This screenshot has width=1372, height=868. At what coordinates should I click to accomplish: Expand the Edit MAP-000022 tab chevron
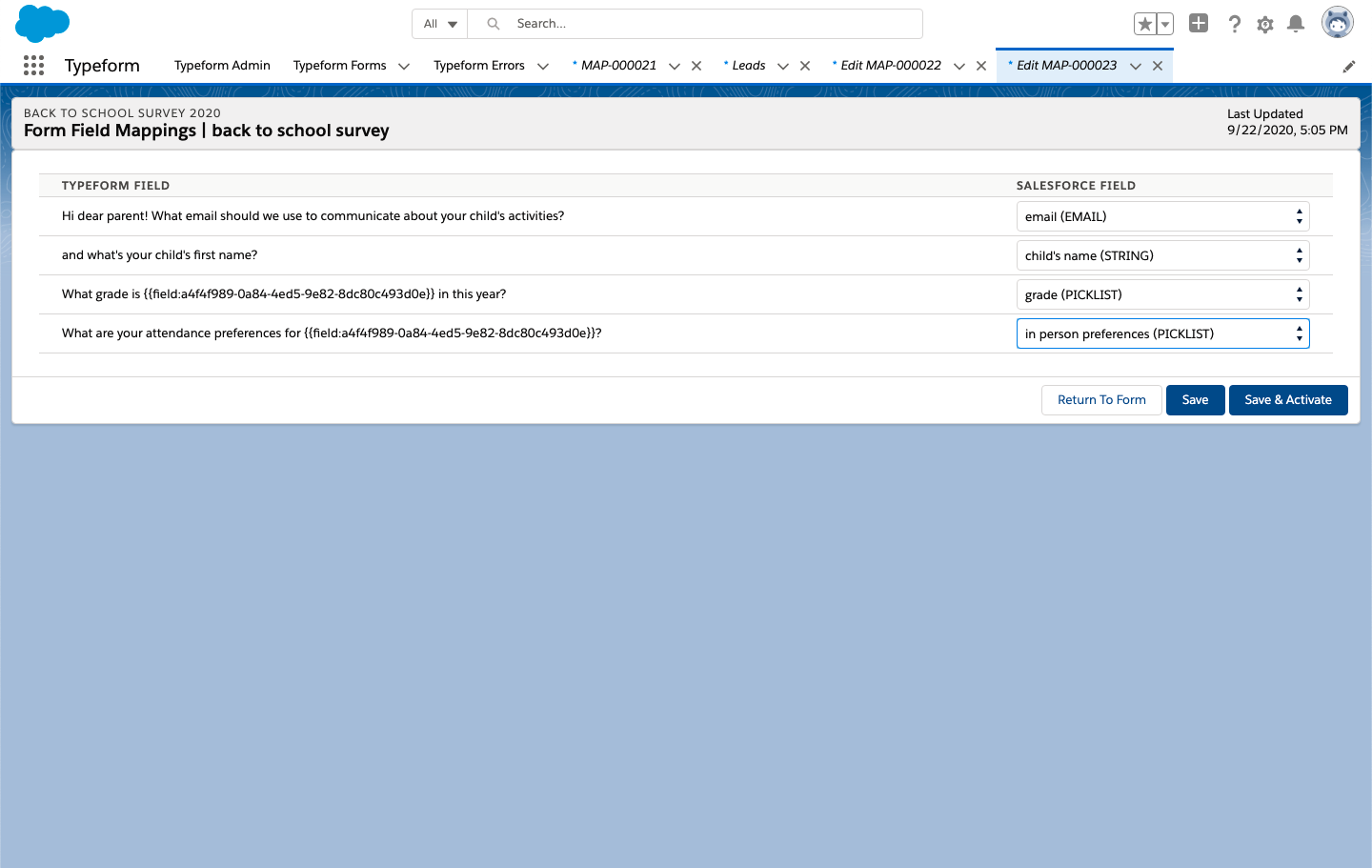click(959, 66)
